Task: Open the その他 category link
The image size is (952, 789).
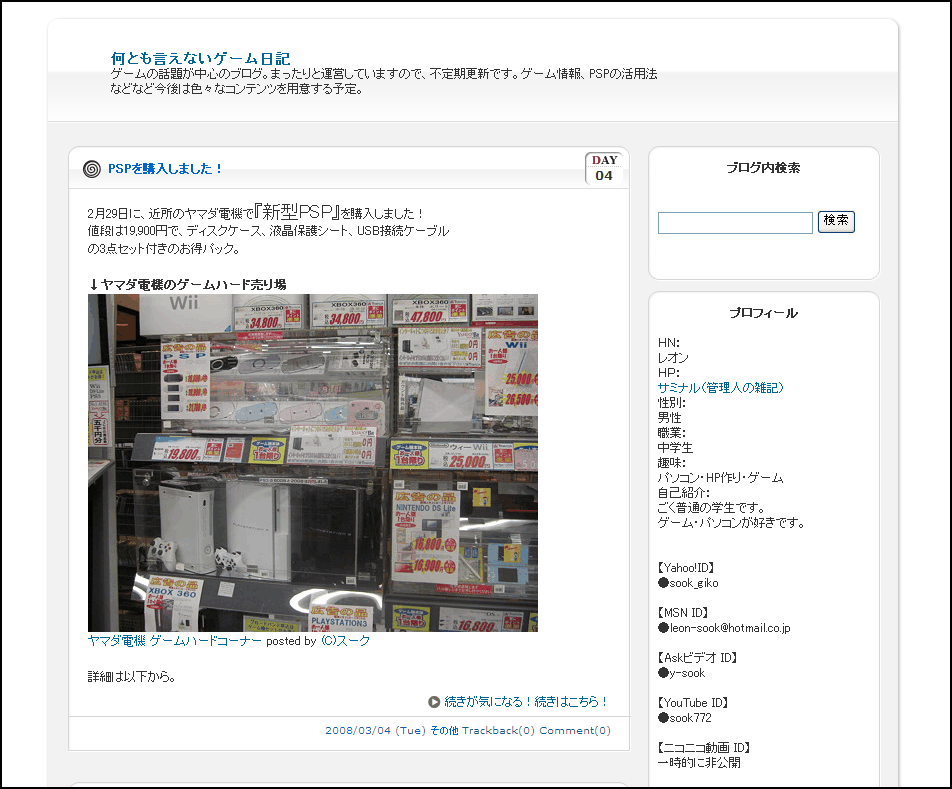Action: coord(444,731)
